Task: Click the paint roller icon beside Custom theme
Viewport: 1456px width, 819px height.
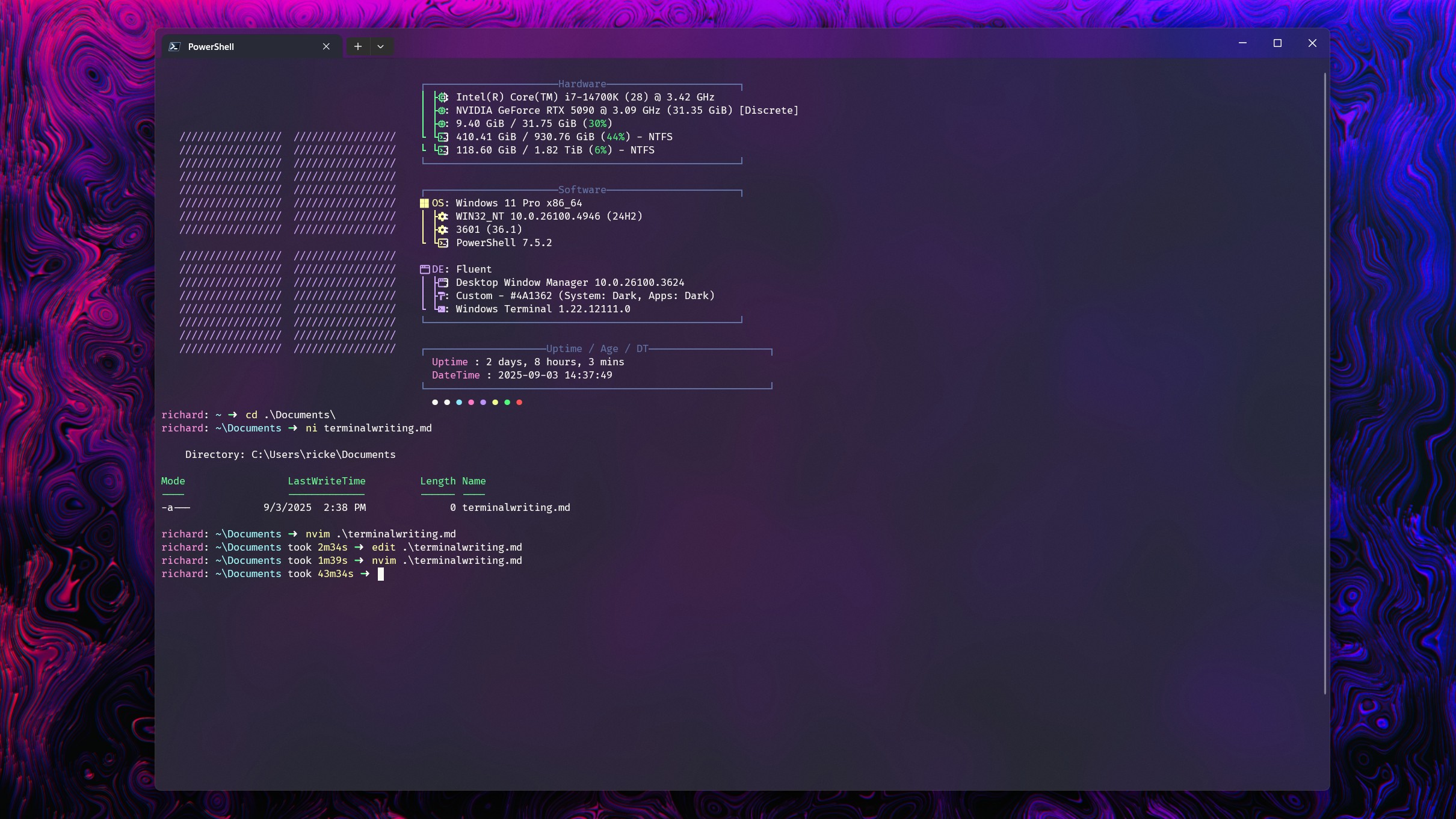Action: pos(442,296)
